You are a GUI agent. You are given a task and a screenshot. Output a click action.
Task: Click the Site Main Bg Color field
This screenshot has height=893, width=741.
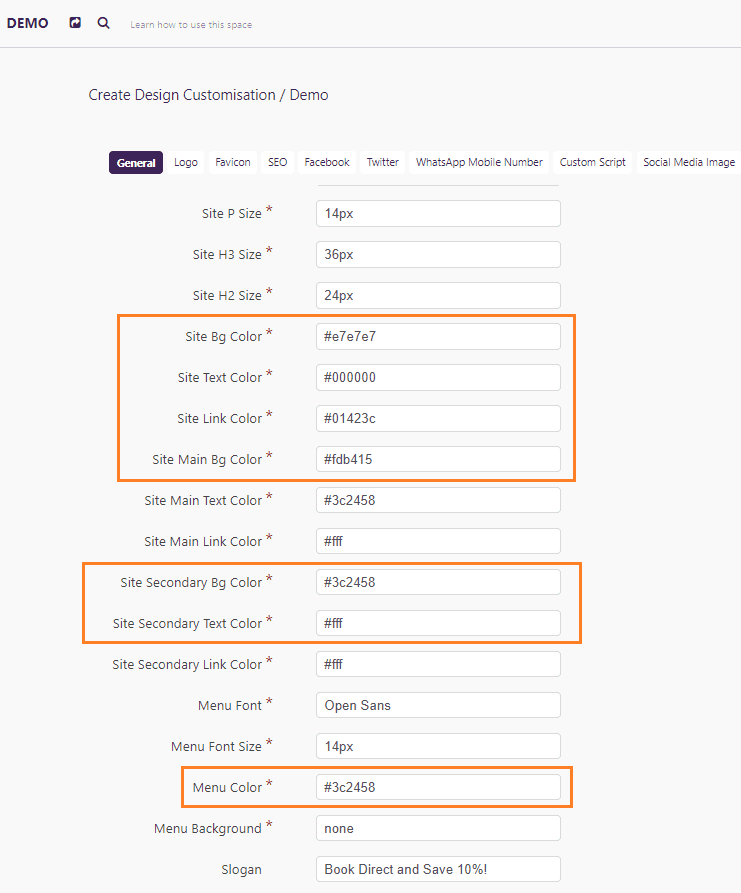tap(438, 460)
